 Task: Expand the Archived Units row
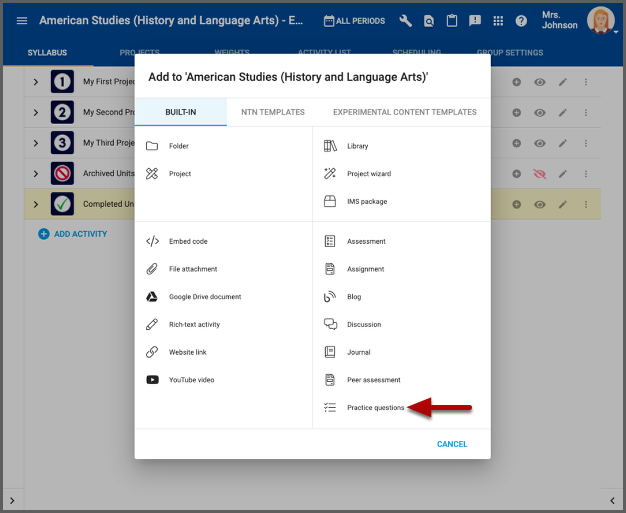pos(35,174)
